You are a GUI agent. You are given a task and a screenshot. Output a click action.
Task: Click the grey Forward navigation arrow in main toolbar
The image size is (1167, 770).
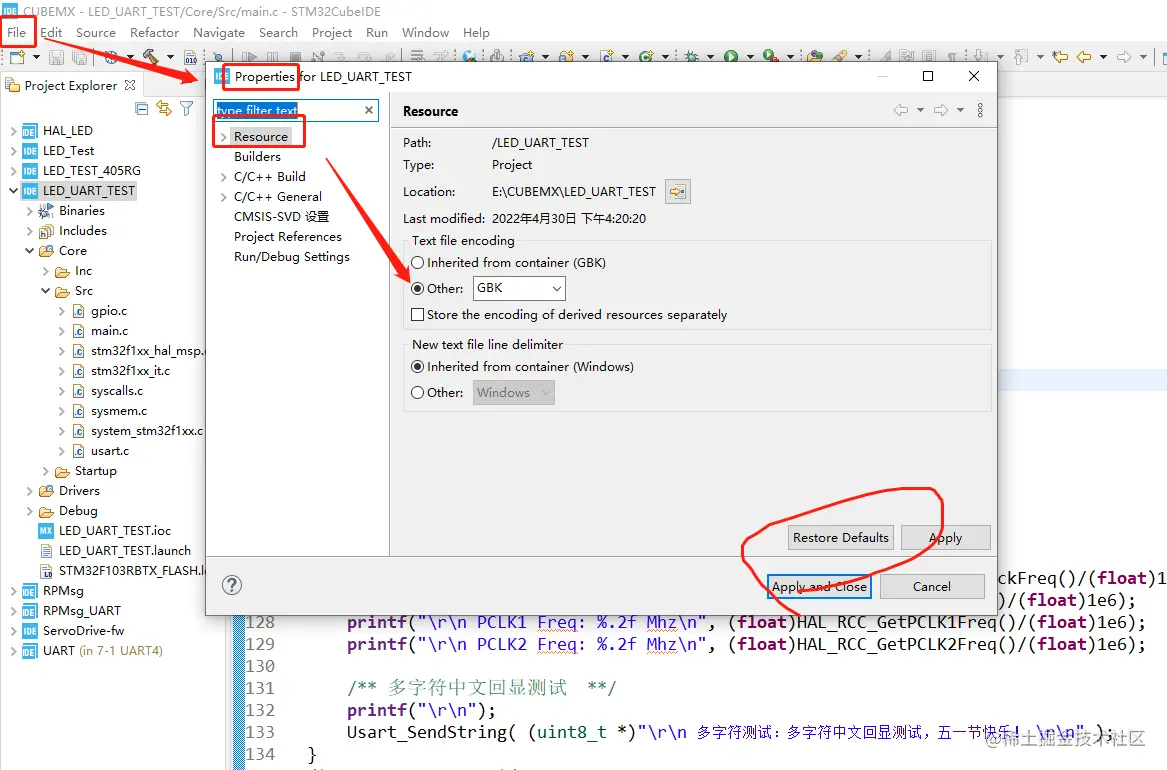1124,57
